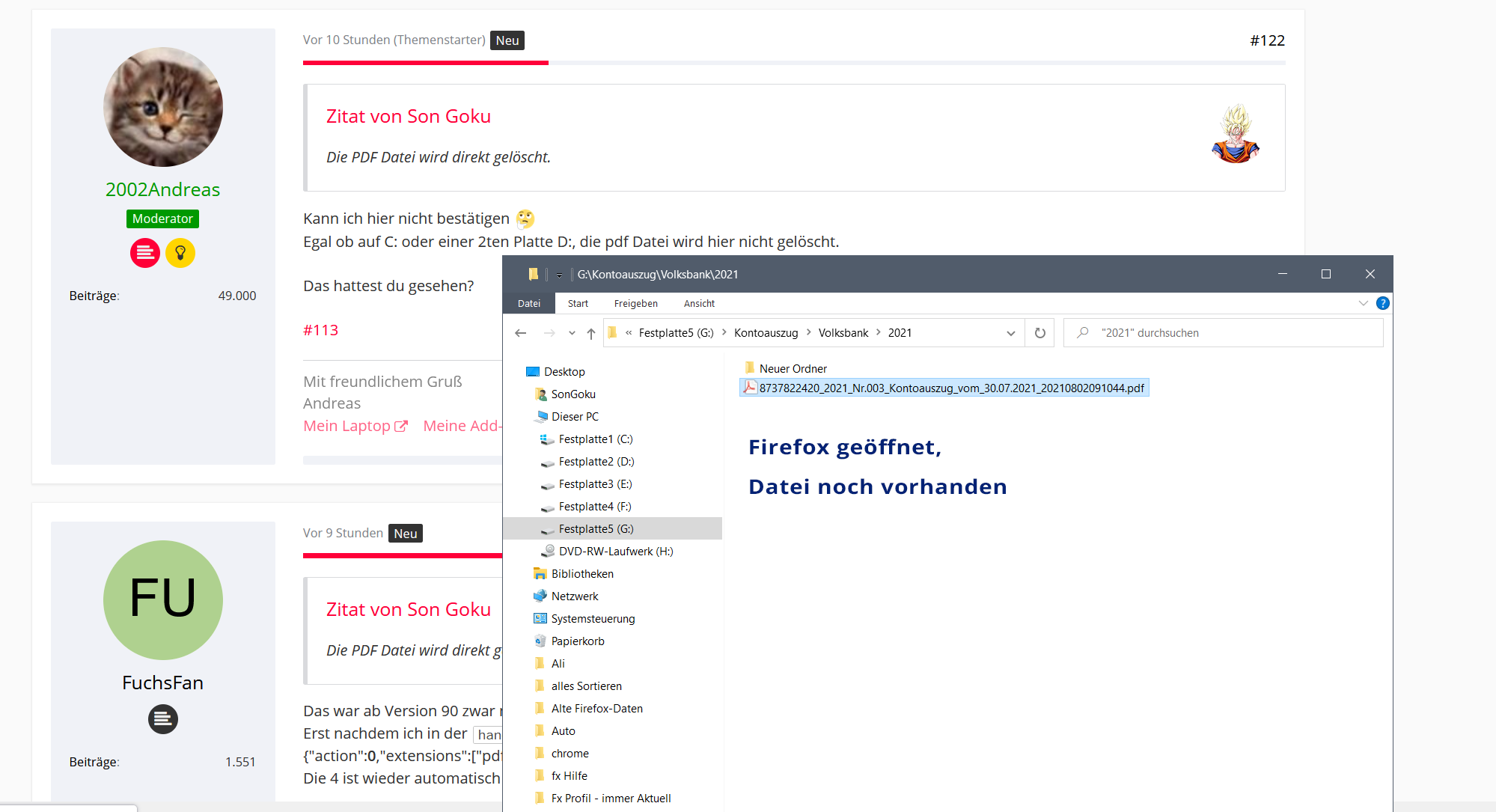Open the PDF Kontoauszug file

tap(950, 388)
